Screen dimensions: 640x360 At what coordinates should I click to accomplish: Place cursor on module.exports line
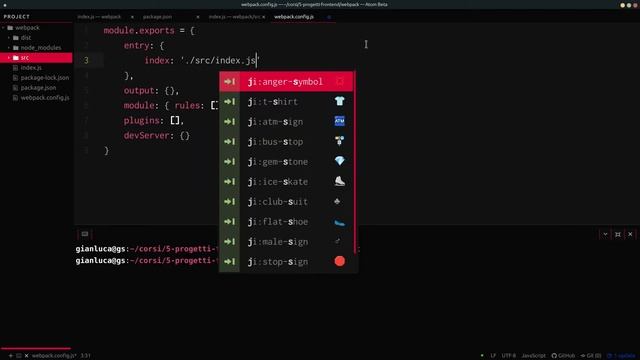tap(149, 31)
